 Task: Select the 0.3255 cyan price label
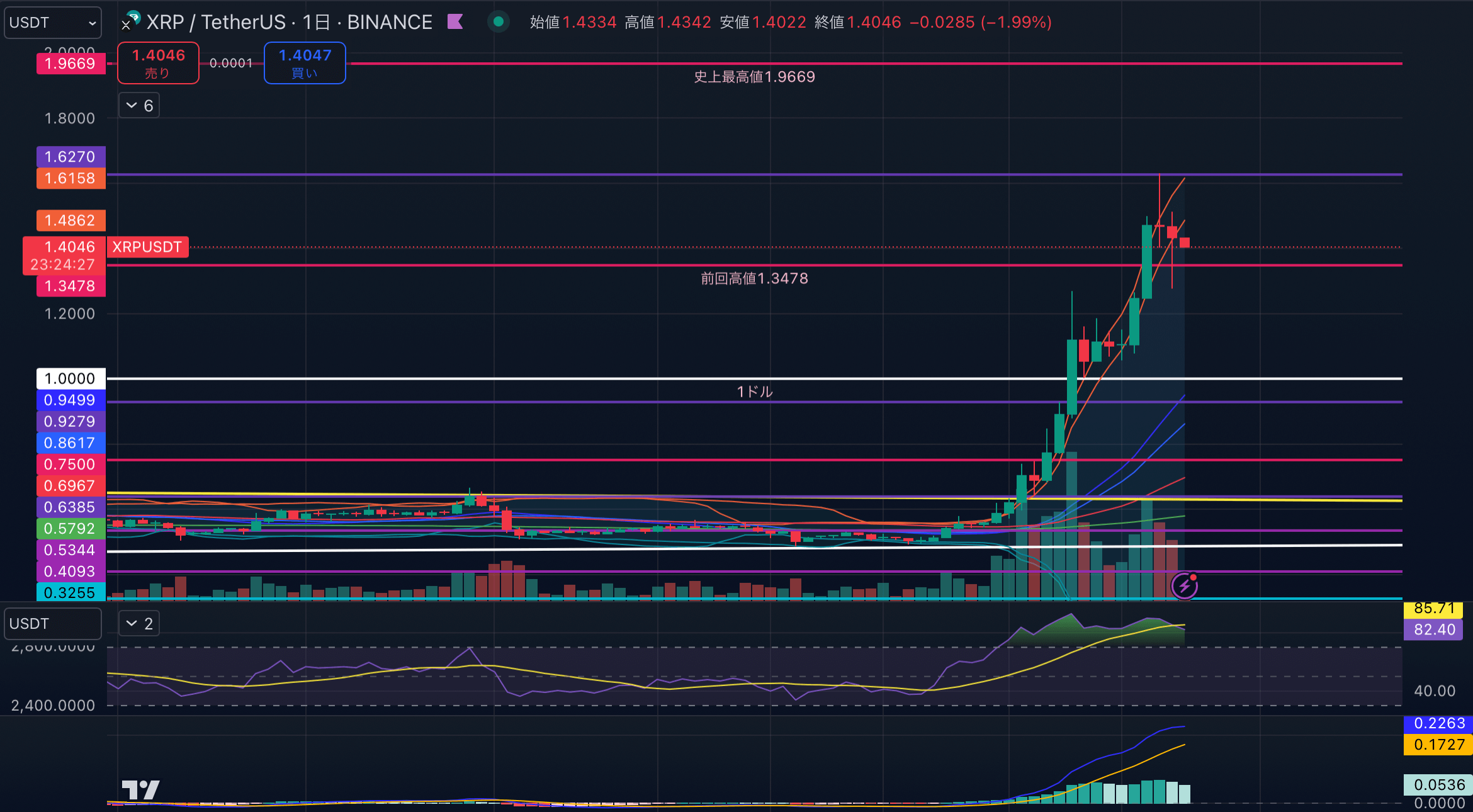71,592
